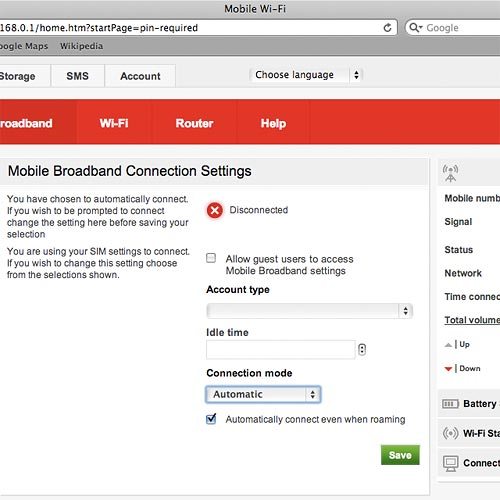This screenshot has height=500, width=500.
Task: Click the browser reload icon
Action: click(x=387, y=28)
